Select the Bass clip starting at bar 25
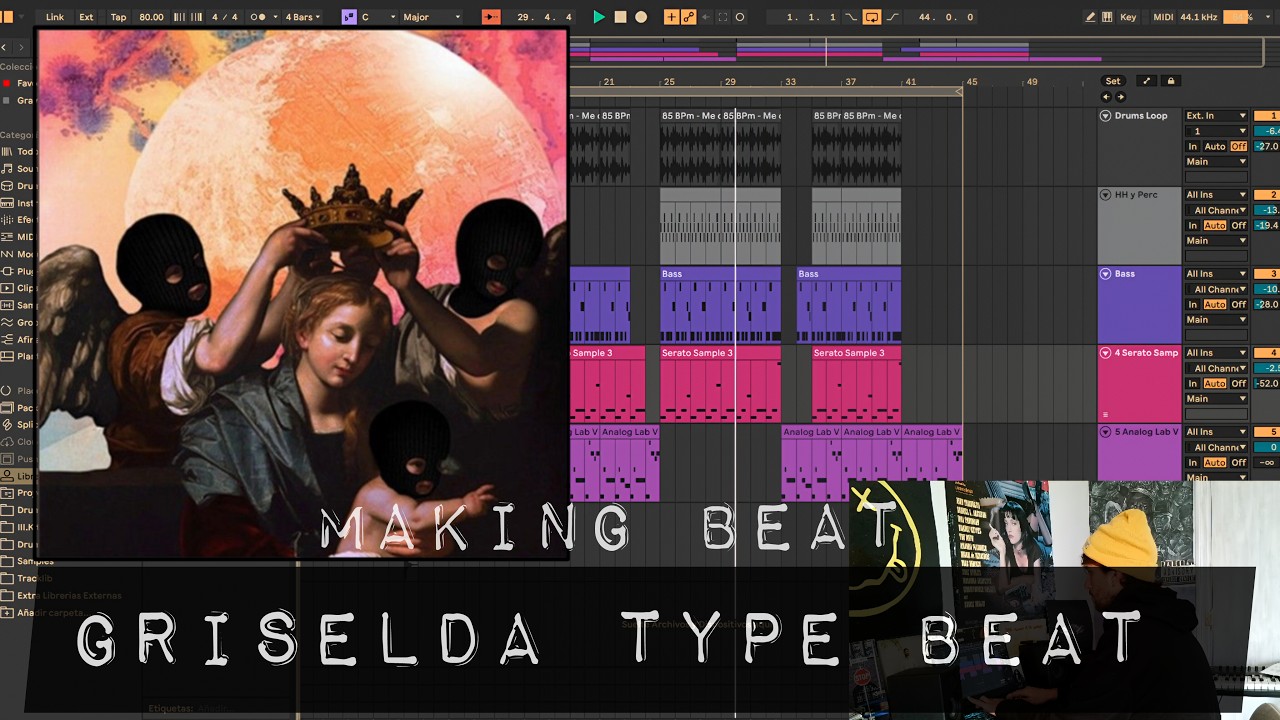Screen dimensions: 1280x720 point(720,304)
